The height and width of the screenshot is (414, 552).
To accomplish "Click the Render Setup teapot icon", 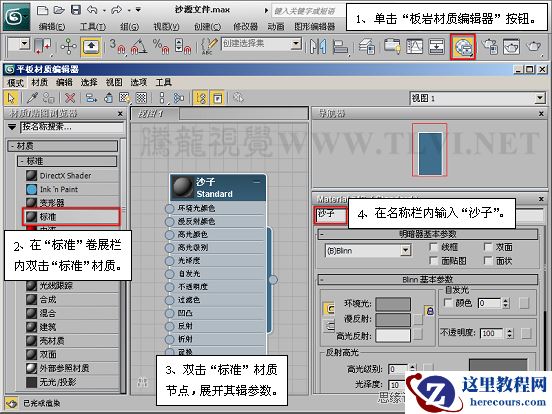I will tap(490, 47).
